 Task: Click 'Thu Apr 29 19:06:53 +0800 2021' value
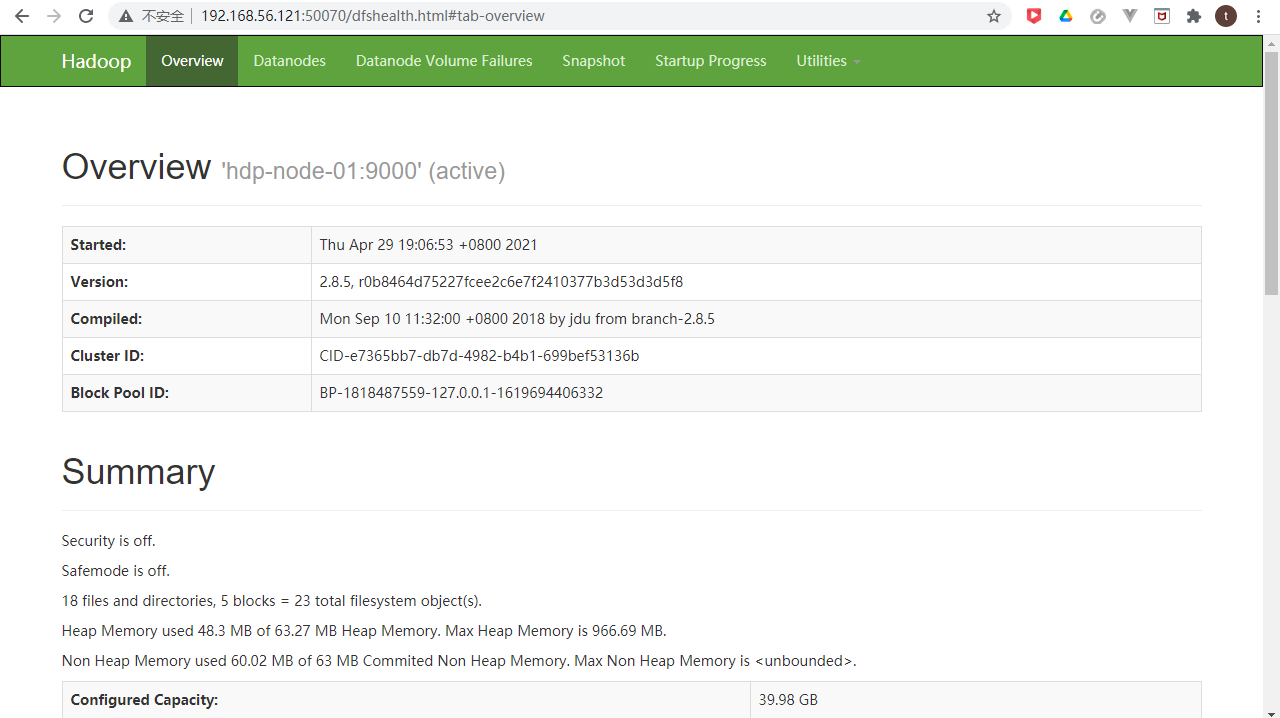pos(429,245)
